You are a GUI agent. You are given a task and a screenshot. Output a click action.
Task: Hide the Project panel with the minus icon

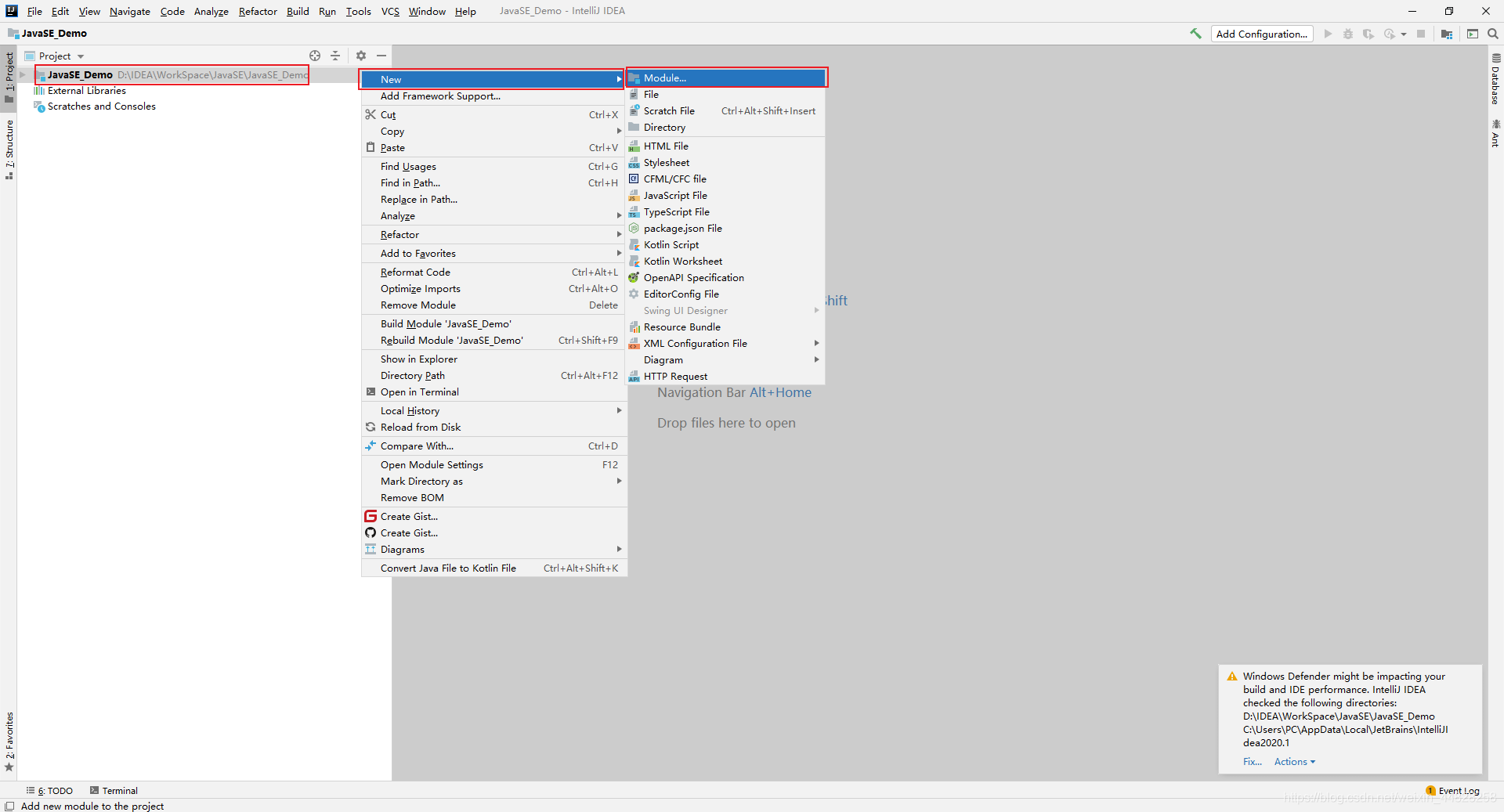point(381,56)
